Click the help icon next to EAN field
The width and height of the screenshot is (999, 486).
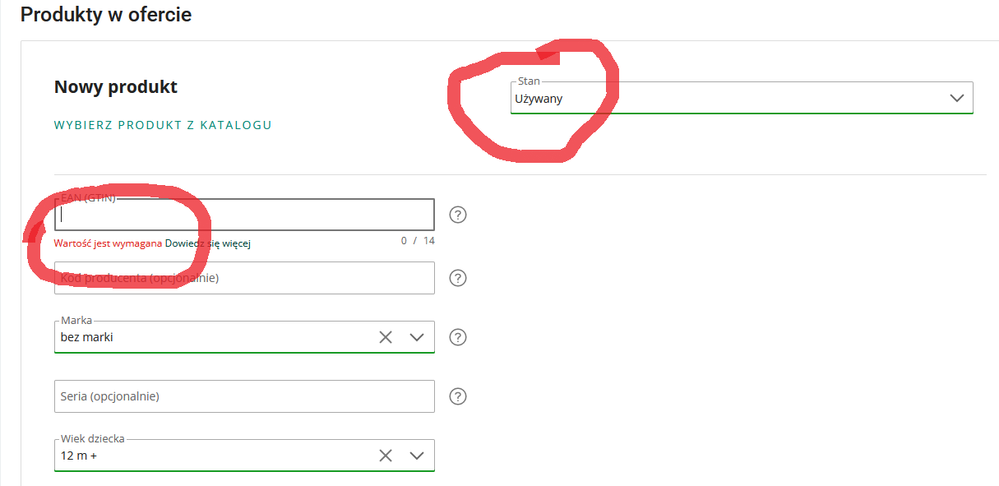[x=459, y=215]
